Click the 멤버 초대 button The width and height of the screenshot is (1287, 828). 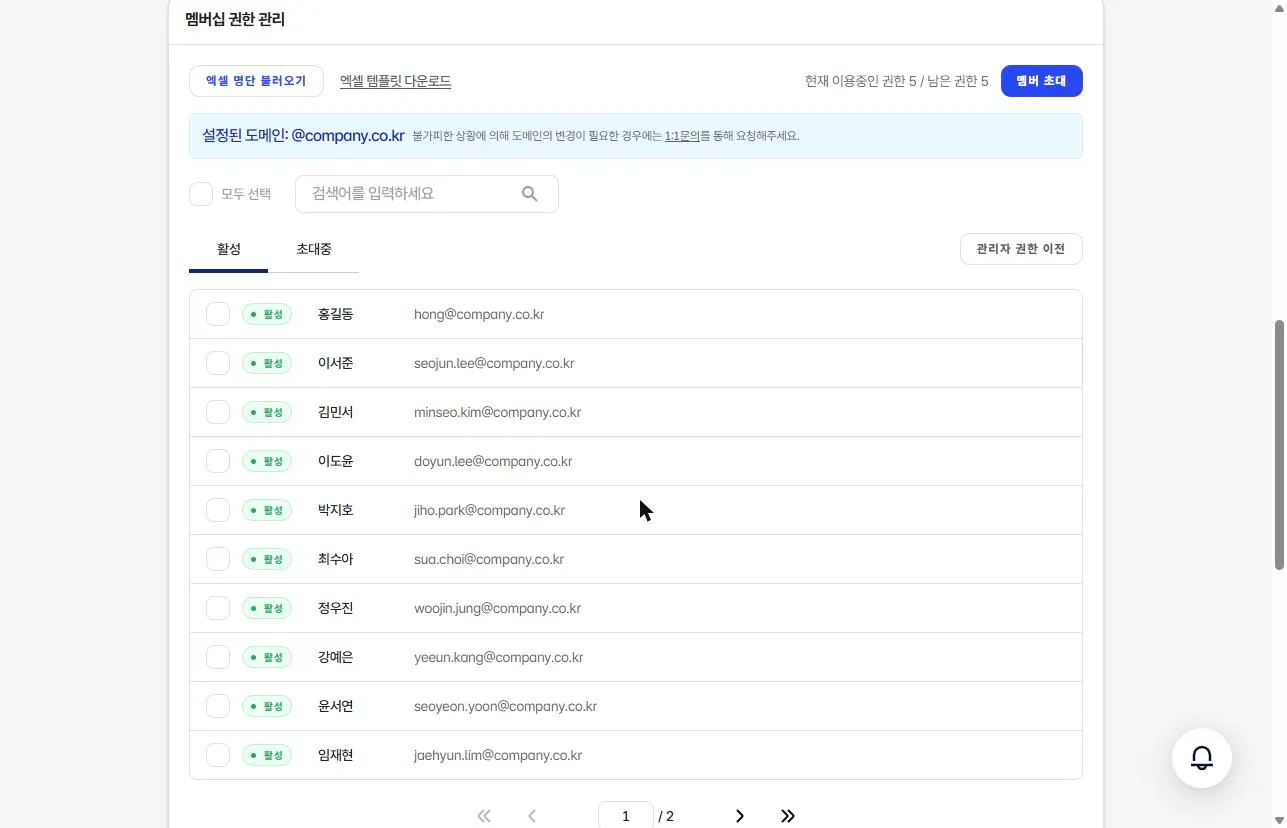coord(1041,81)
